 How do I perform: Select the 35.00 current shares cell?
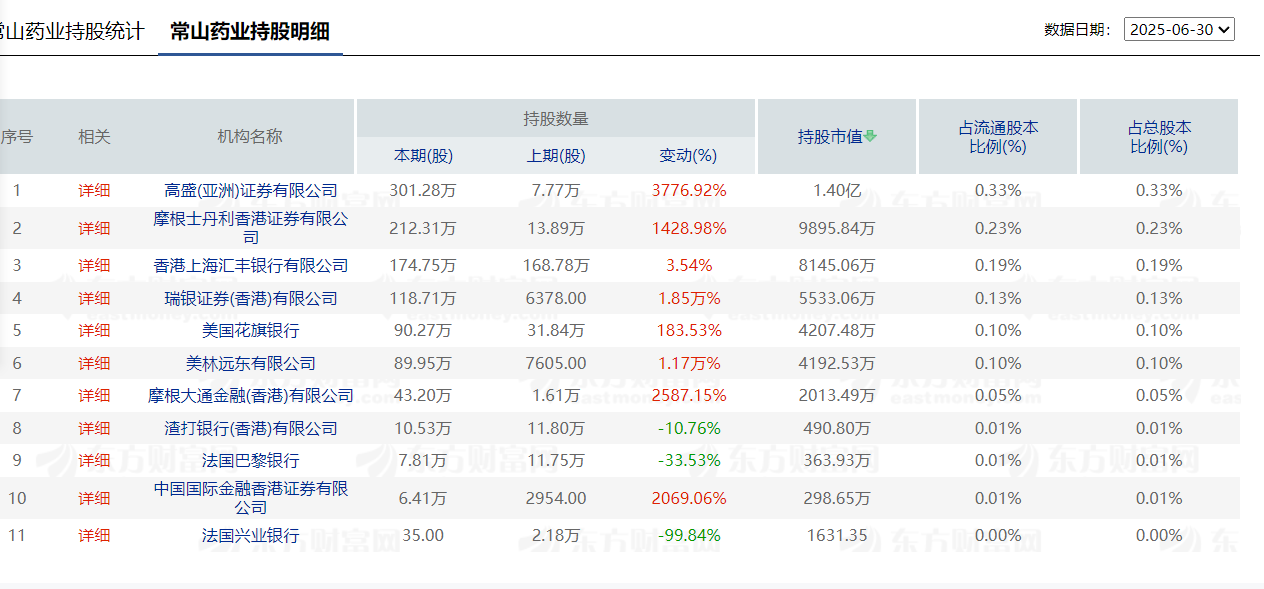click(423, 535)
